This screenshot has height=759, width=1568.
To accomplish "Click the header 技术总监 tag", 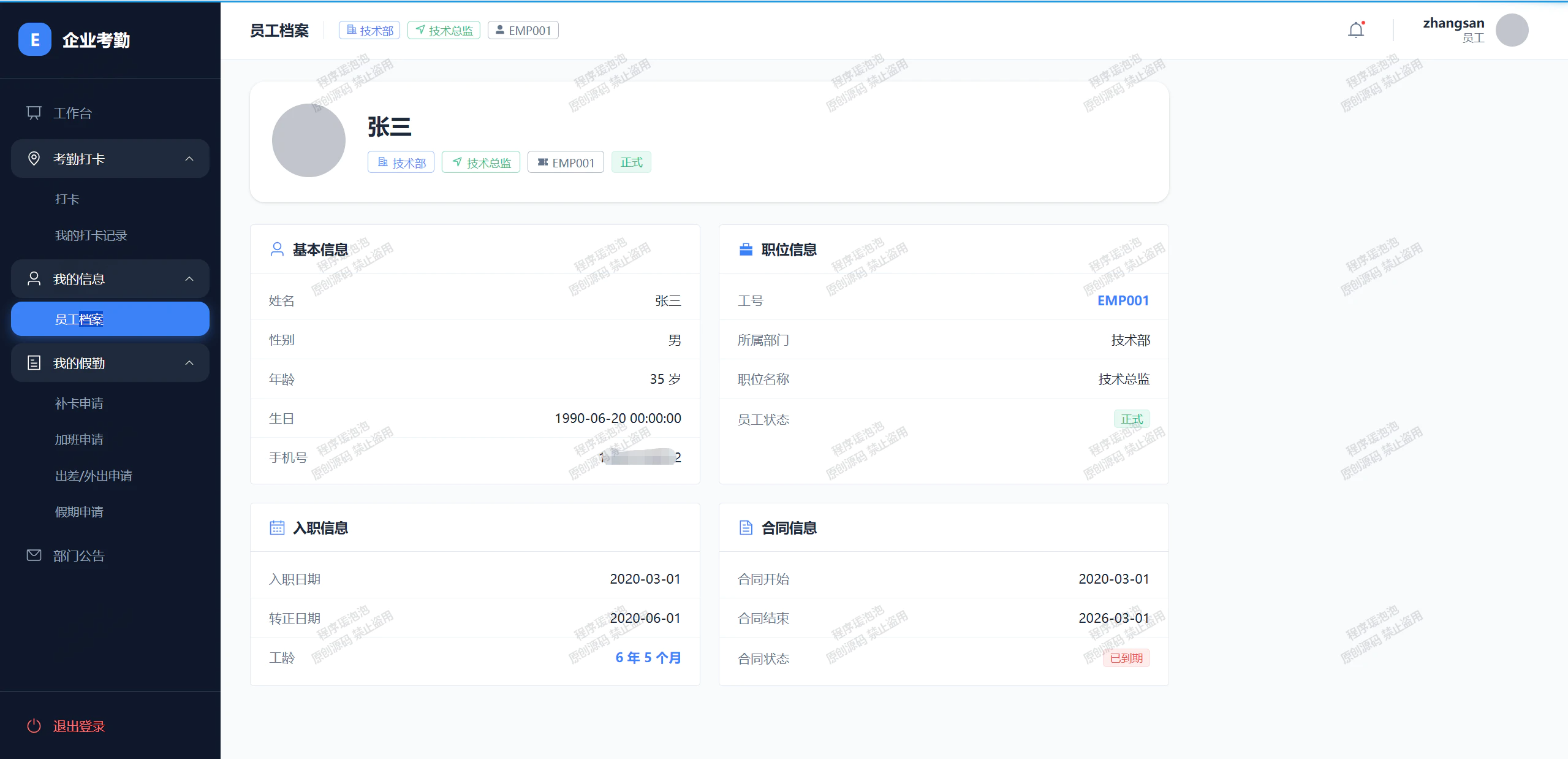I will pos(444,30).
